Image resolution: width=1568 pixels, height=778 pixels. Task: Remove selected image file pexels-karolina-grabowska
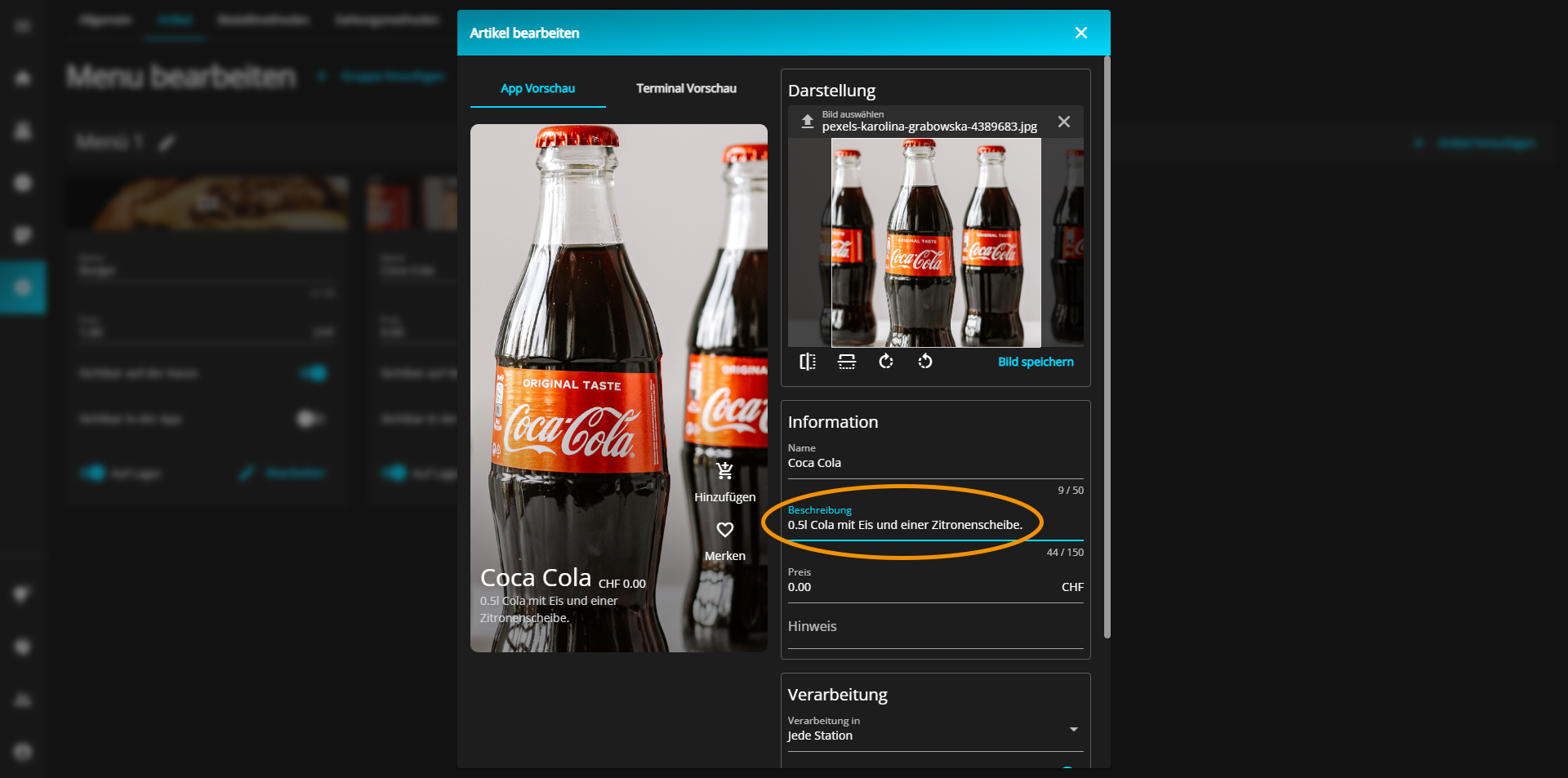coord(1064,122)
